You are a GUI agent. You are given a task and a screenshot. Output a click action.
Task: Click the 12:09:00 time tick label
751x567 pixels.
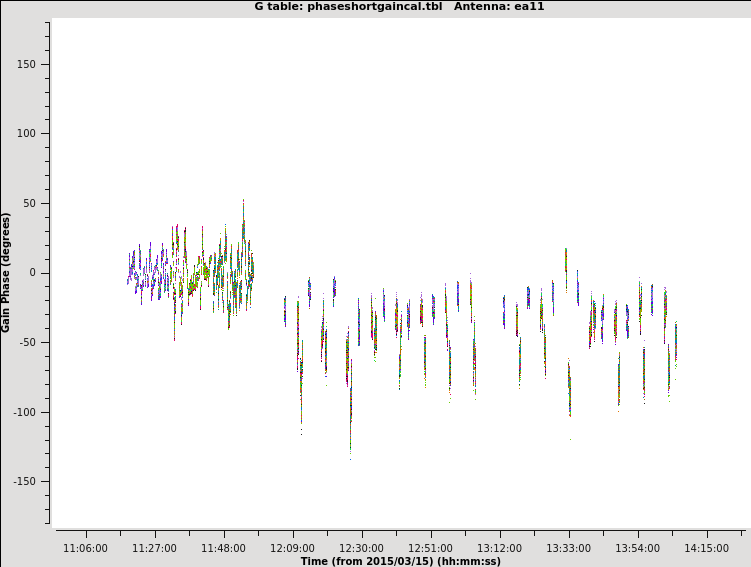(292, 548)
